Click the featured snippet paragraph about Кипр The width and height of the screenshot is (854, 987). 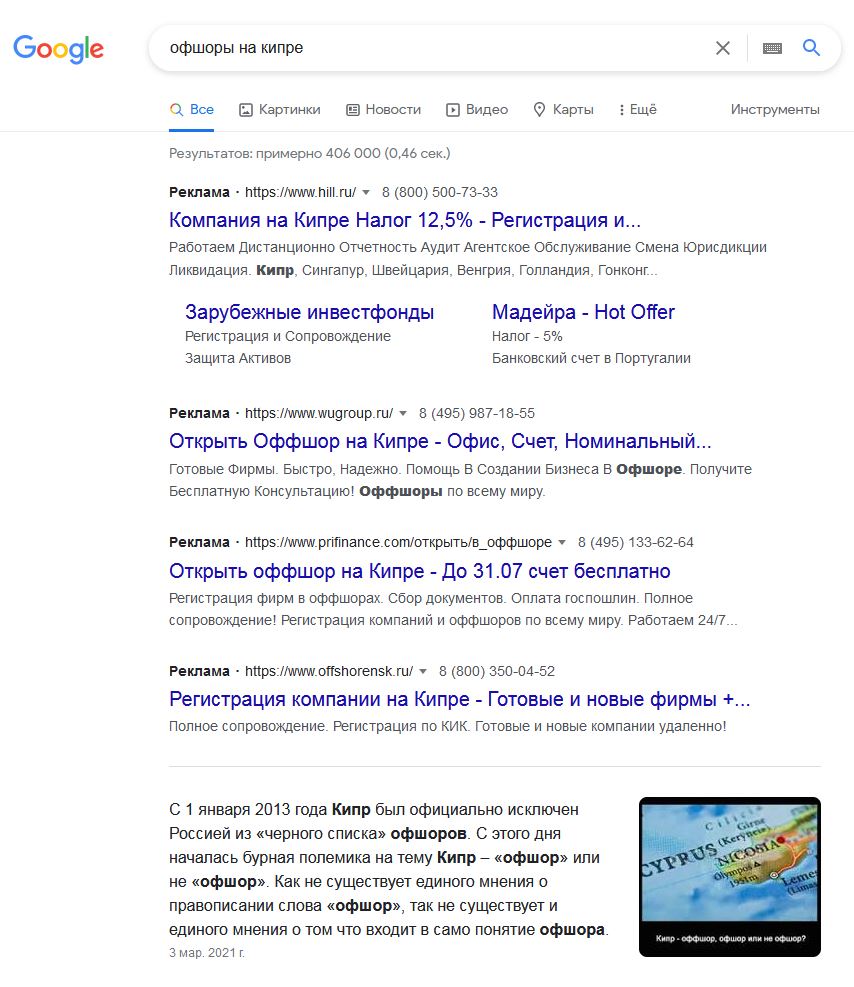389,870
